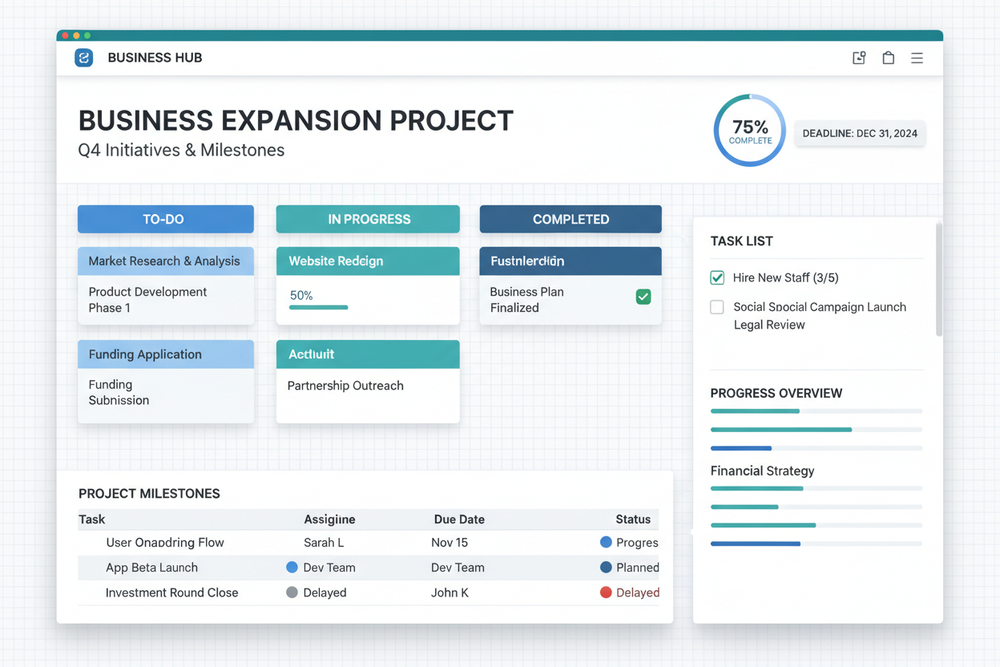Click the John K cell

pos(450,592)
